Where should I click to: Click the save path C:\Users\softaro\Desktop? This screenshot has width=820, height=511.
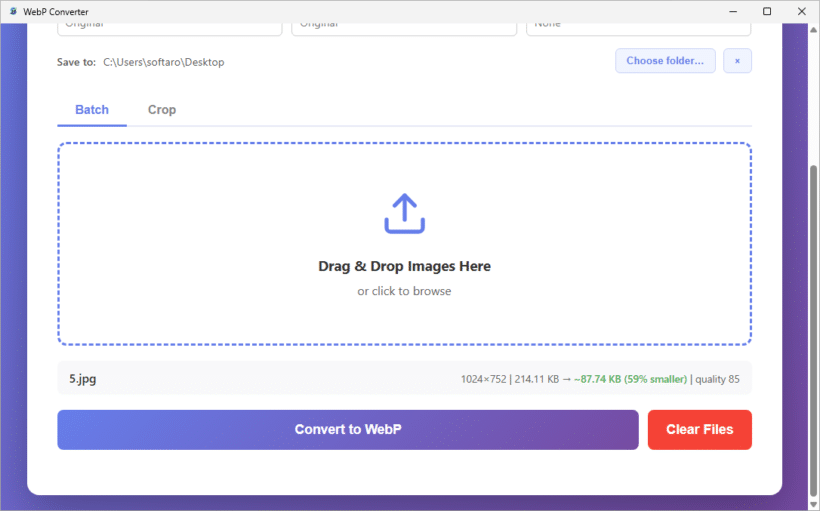pyautogui.click(x=164, y=62)
